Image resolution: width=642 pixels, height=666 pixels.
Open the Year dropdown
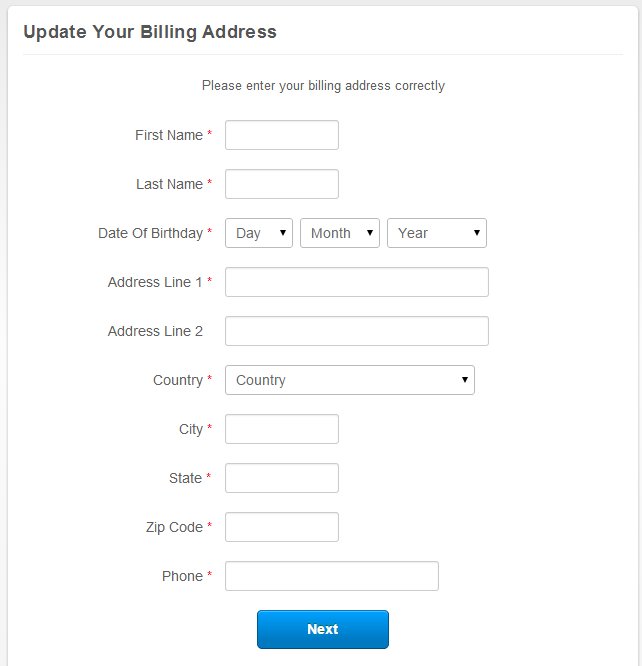pos(436,233)
